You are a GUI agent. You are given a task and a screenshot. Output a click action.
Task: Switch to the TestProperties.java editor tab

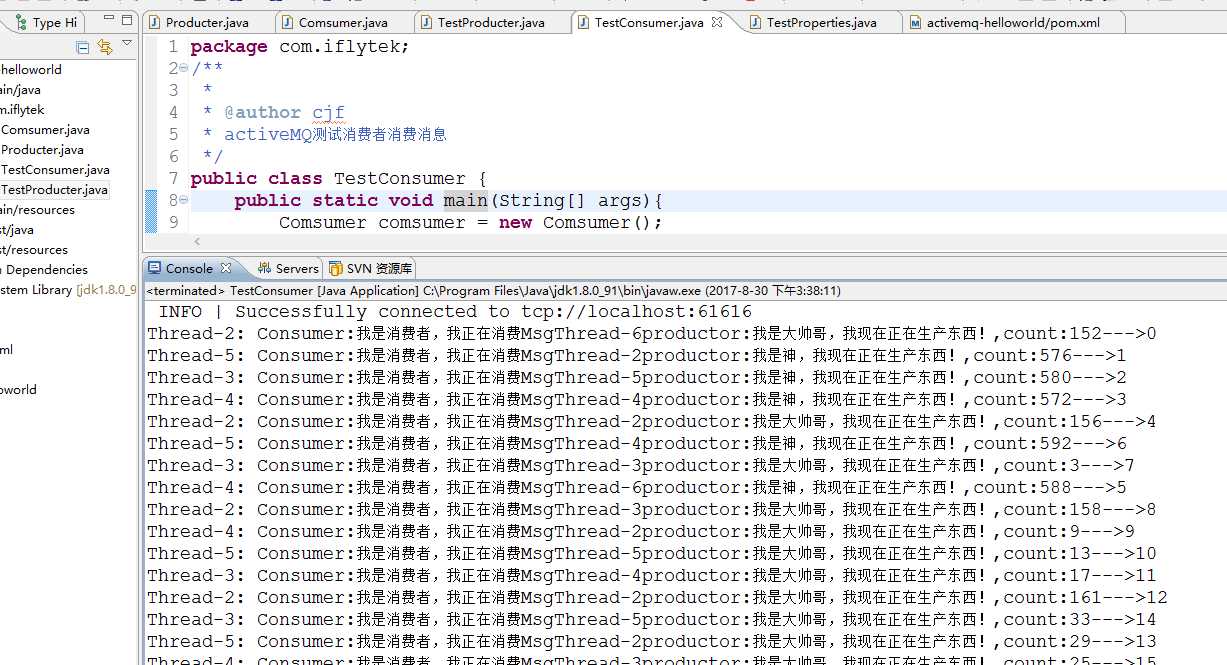tap(821, 22)
